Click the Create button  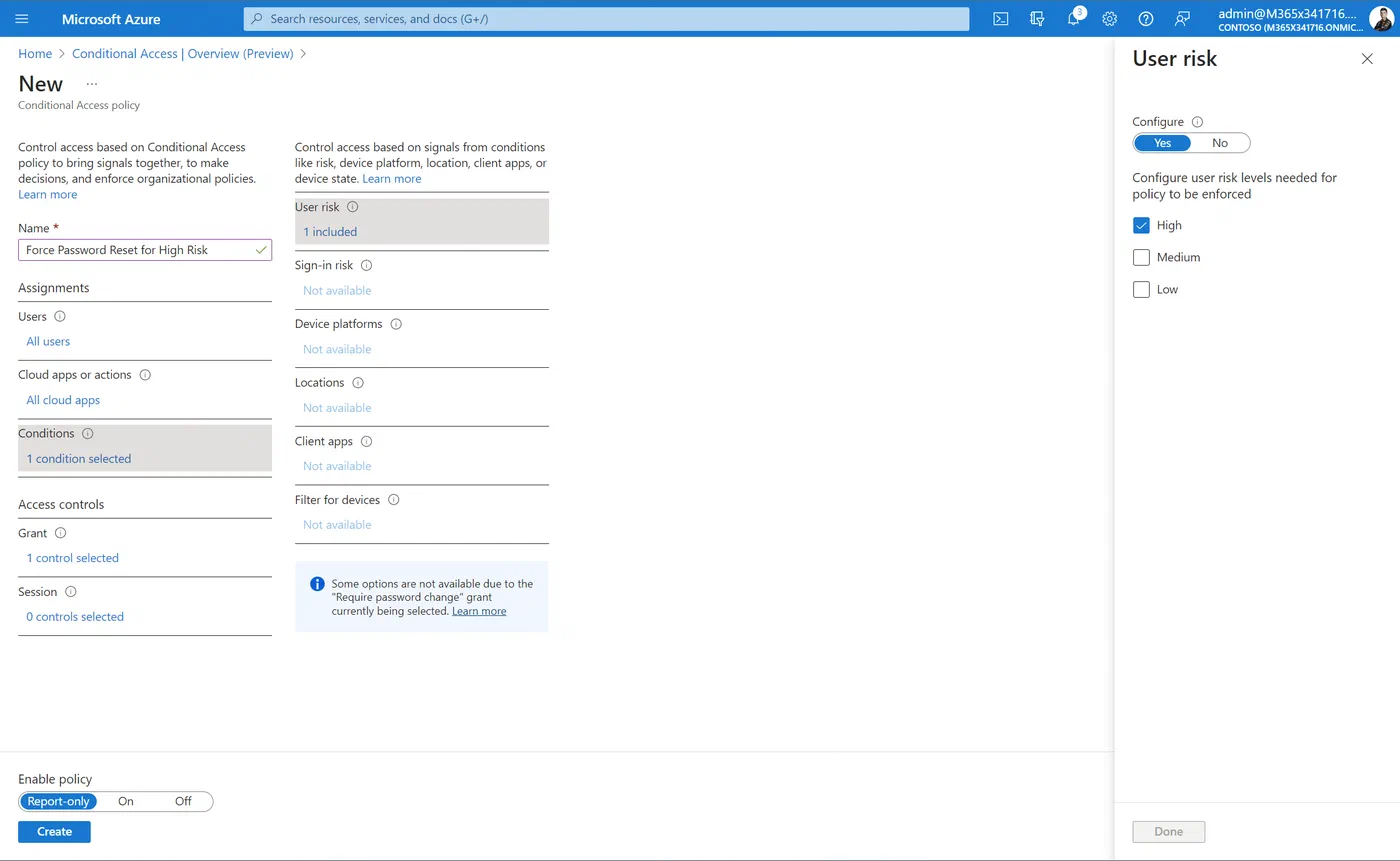[54, 832]
